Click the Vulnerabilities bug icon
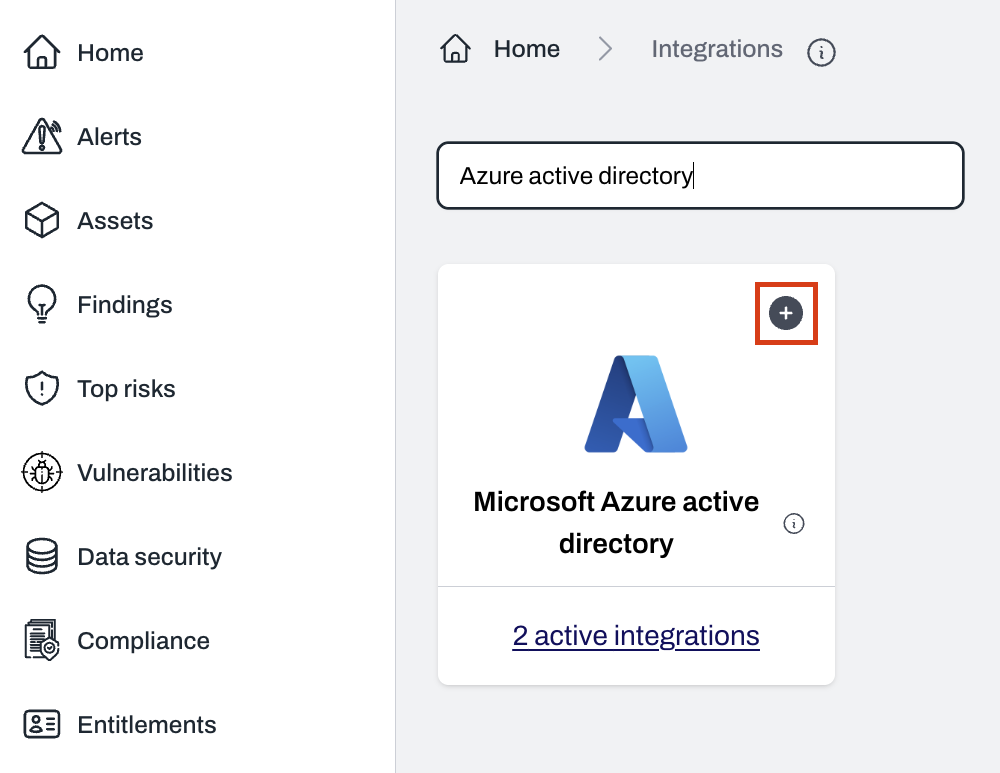 (x=41, y=473)
